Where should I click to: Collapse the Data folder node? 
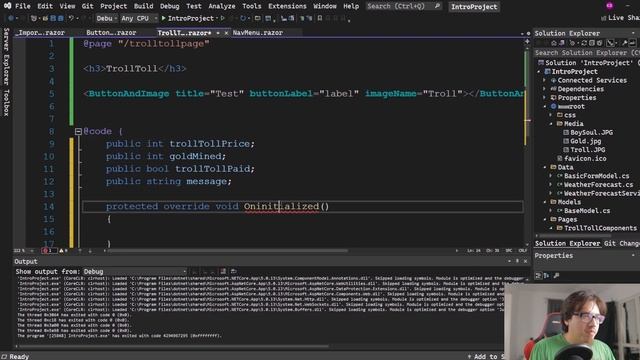[545, 167]
